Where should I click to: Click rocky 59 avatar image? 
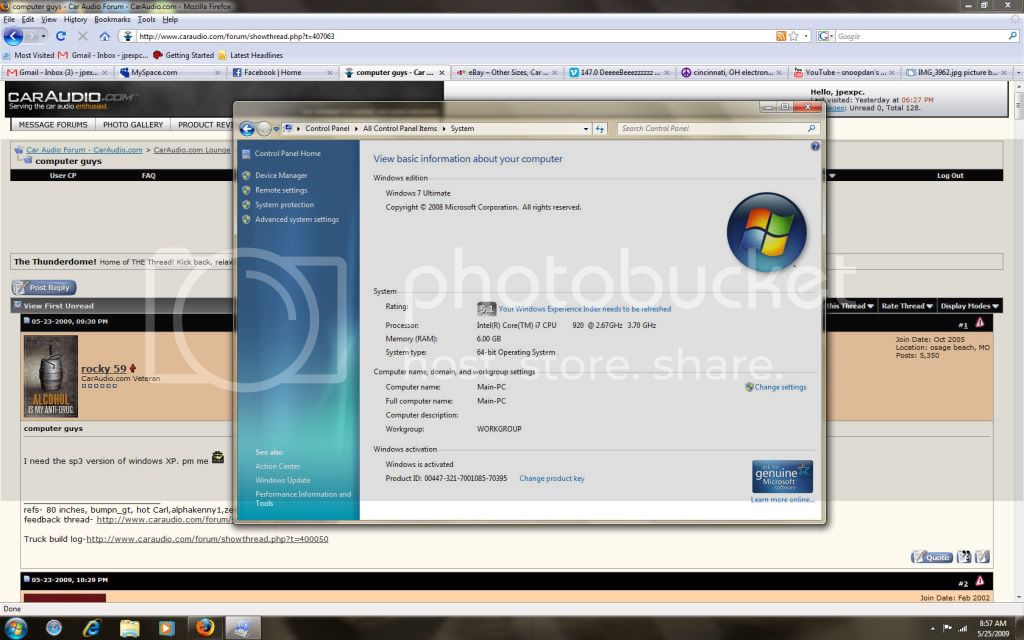coord(51,376)
